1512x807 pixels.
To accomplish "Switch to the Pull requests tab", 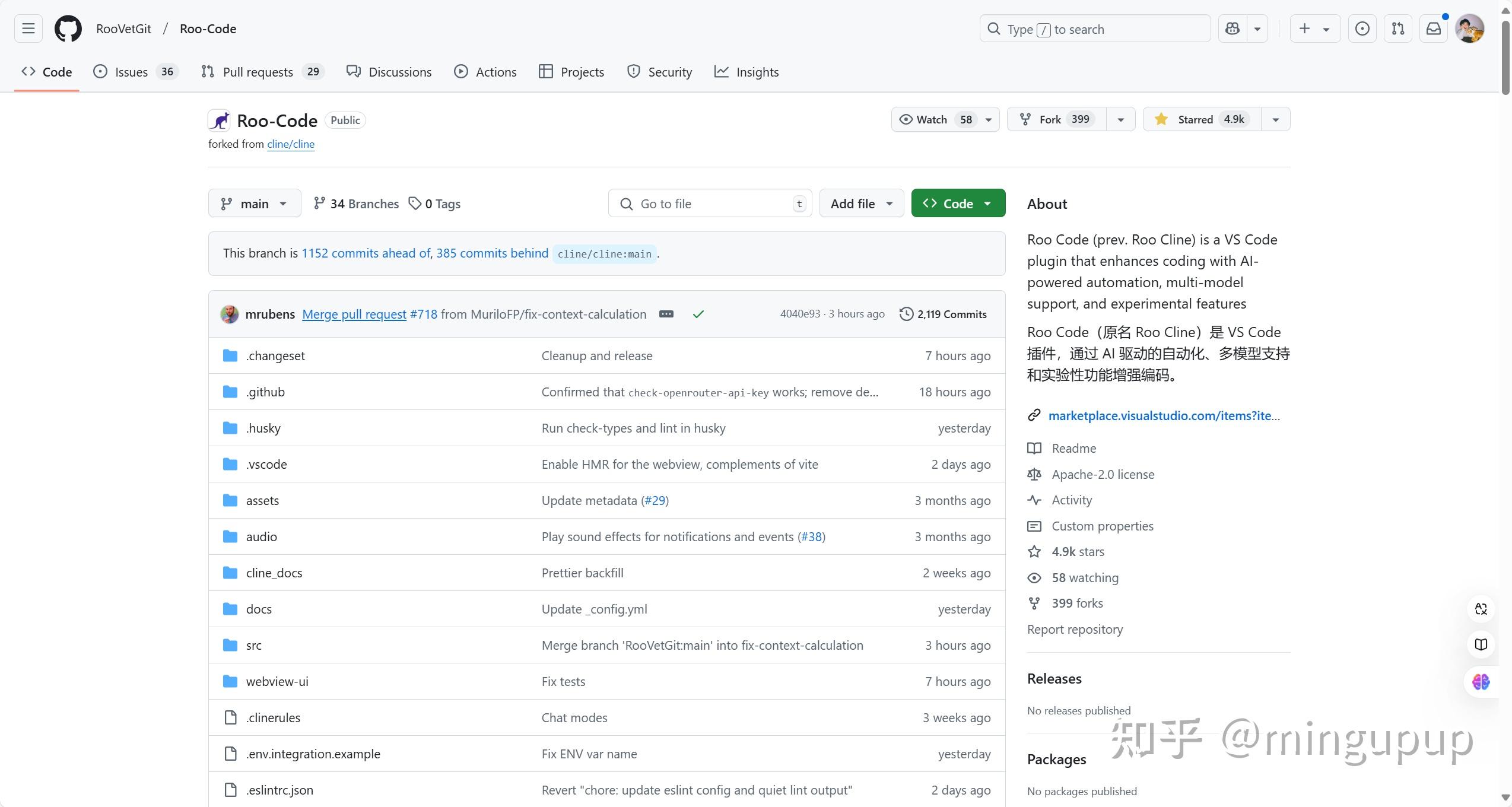I will pyautogui.click(x=257, y=72).
